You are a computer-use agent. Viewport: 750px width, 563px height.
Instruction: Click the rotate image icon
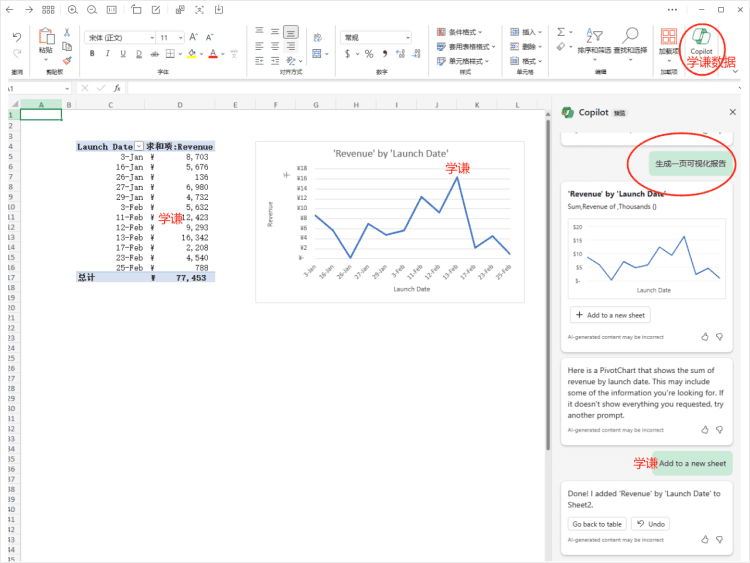[x=136, y=10]
